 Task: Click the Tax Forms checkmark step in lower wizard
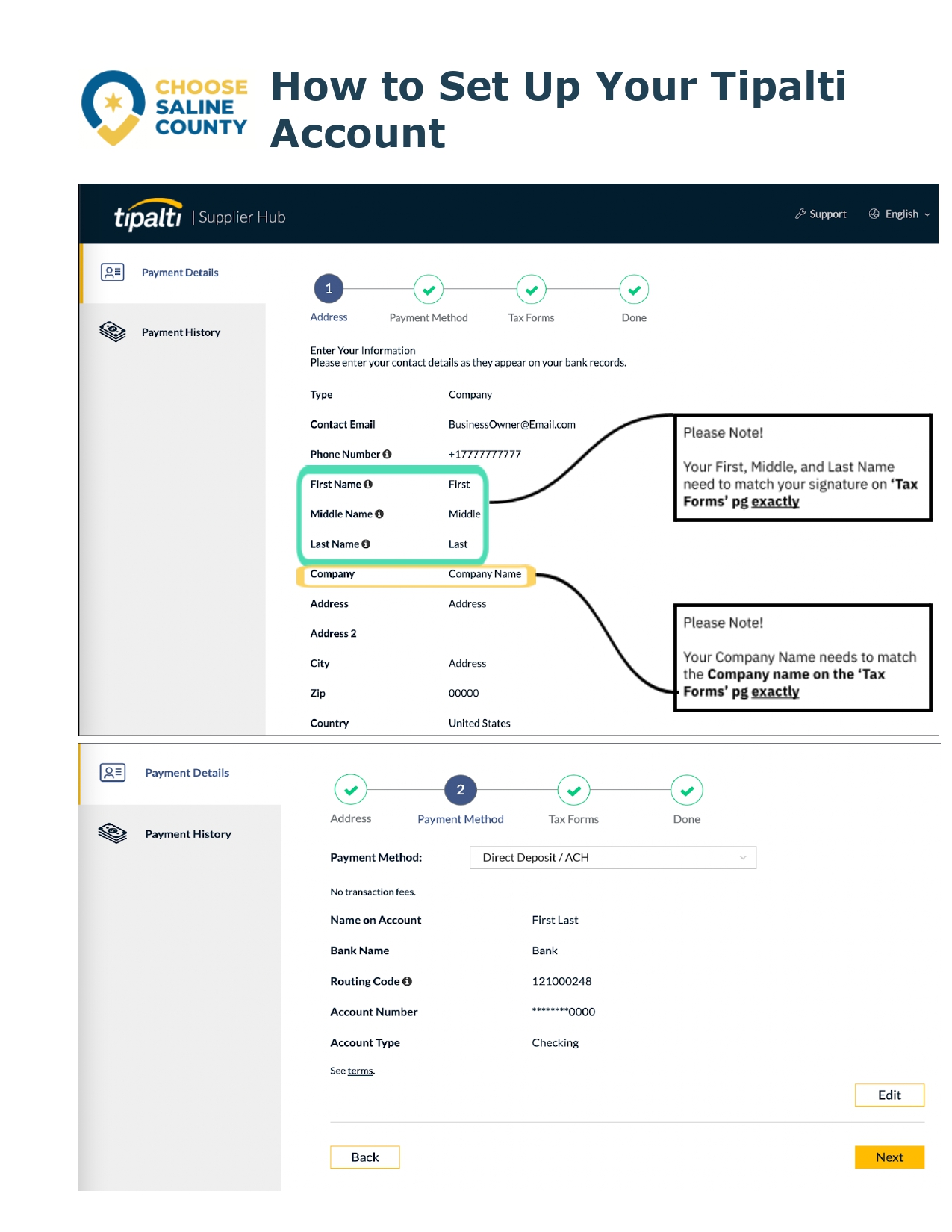point(573,790)
